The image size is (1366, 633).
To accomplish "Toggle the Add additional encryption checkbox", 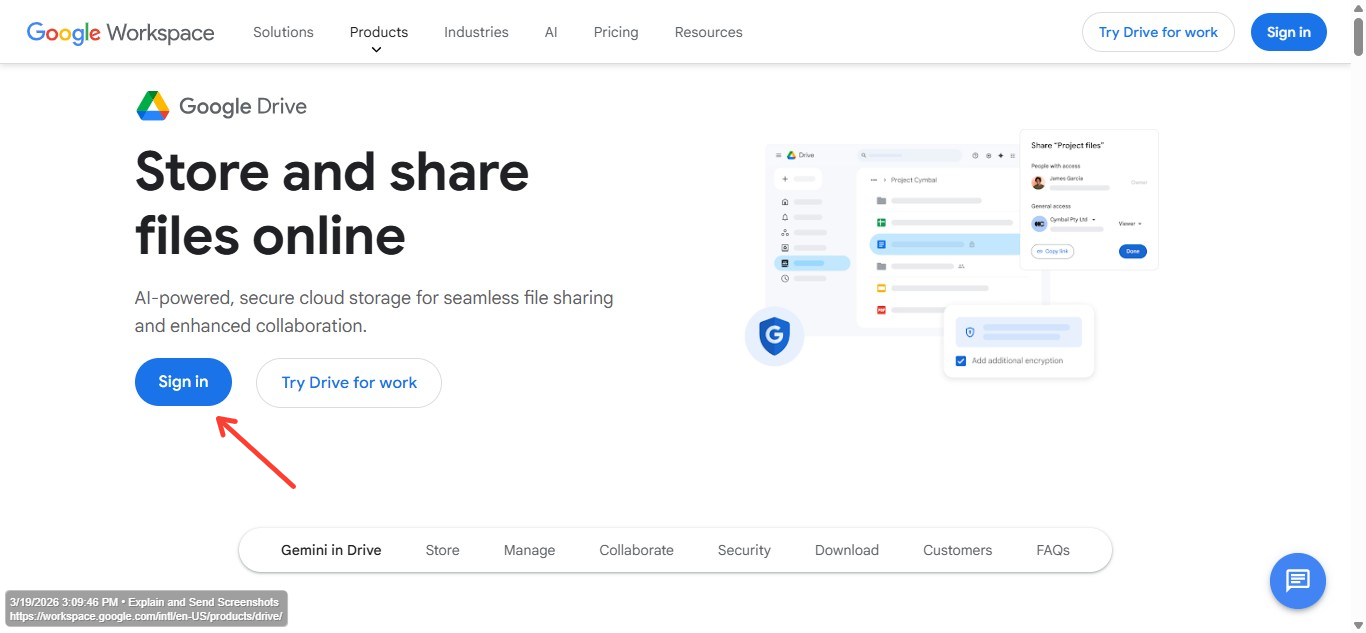I will [x=961, y=361].
